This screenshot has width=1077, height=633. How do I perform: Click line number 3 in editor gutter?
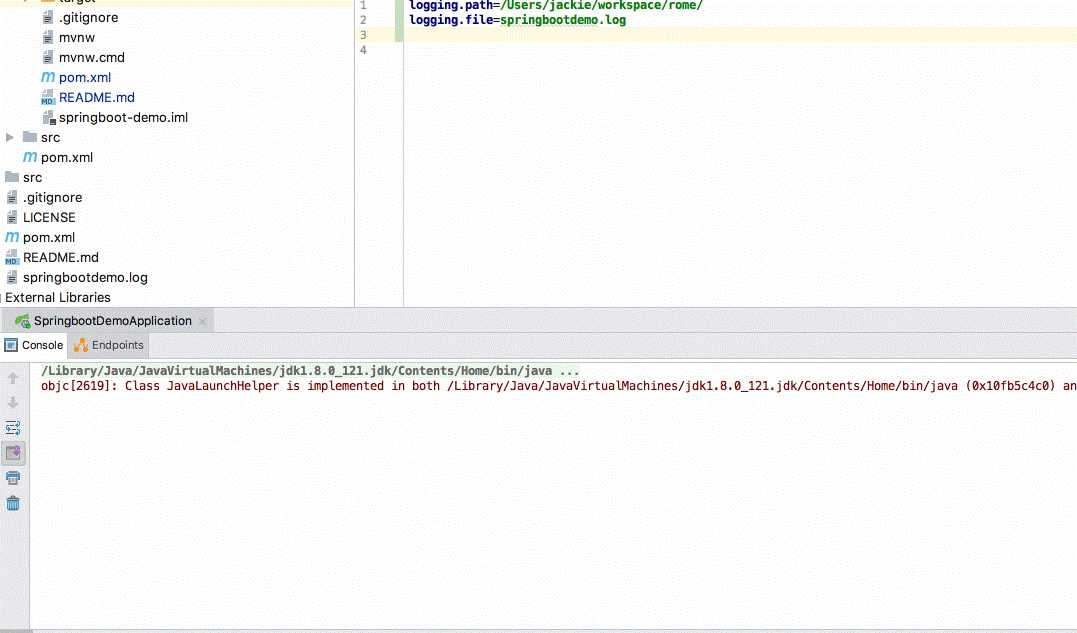point(363,35)
